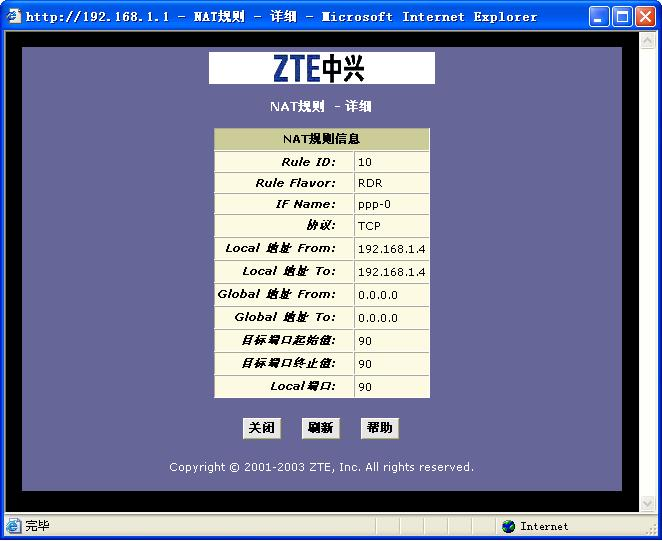Click the Global 地址 To value 0.0.0.0
The height and width of the screenshot is (541, 662).
(x=378, y=318)
